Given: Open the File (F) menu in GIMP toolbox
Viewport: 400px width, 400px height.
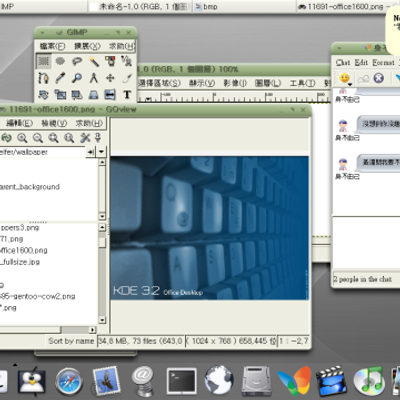Looking at the screenshot, I should (x=53, y=46).
